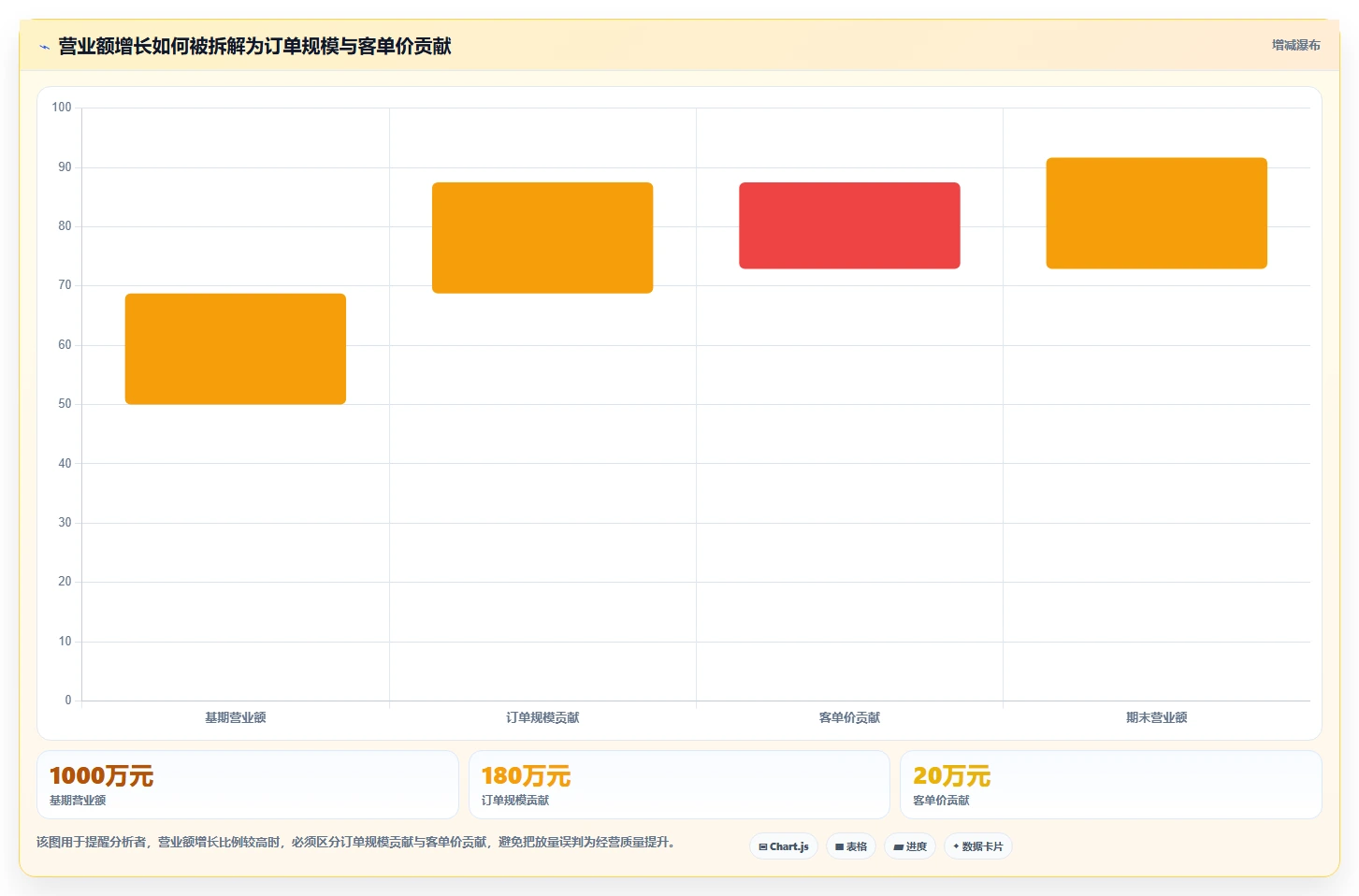This screenshot has height=896, width=1359.
Task: Click the y-axis value 50
Action: tap(65, 404)
